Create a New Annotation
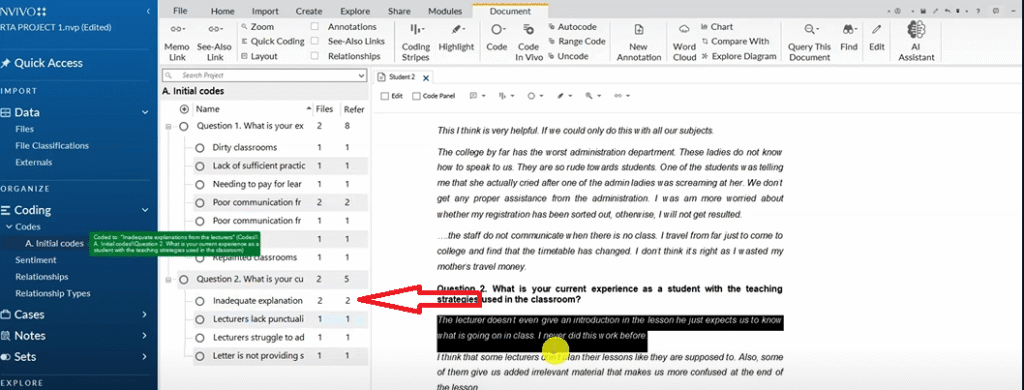The image size is (1024, 390). pyautogui.click(x=639, y=43)
